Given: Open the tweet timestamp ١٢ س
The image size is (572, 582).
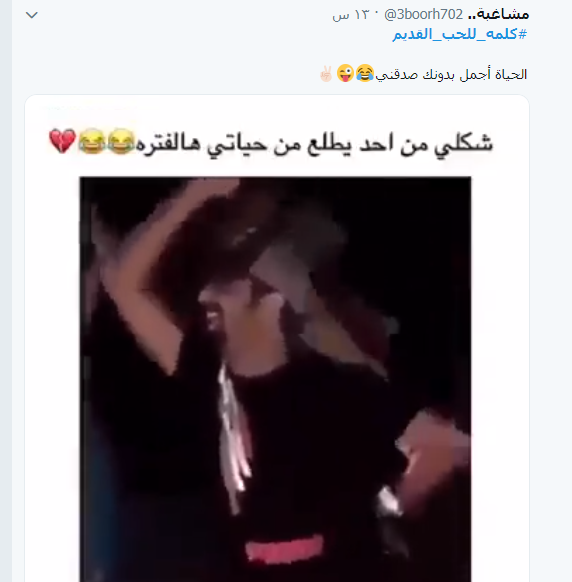Looking at the screenshot, I should 350,15.
